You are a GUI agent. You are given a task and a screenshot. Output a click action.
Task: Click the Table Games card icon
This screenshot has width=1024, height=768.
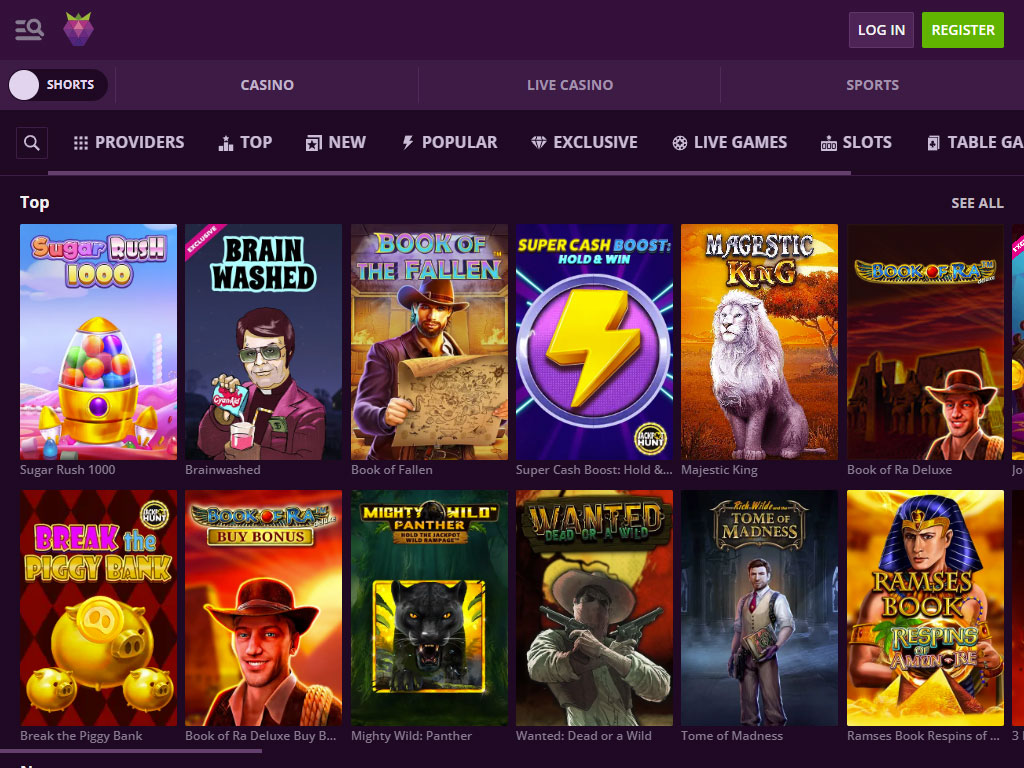[934, 143]
